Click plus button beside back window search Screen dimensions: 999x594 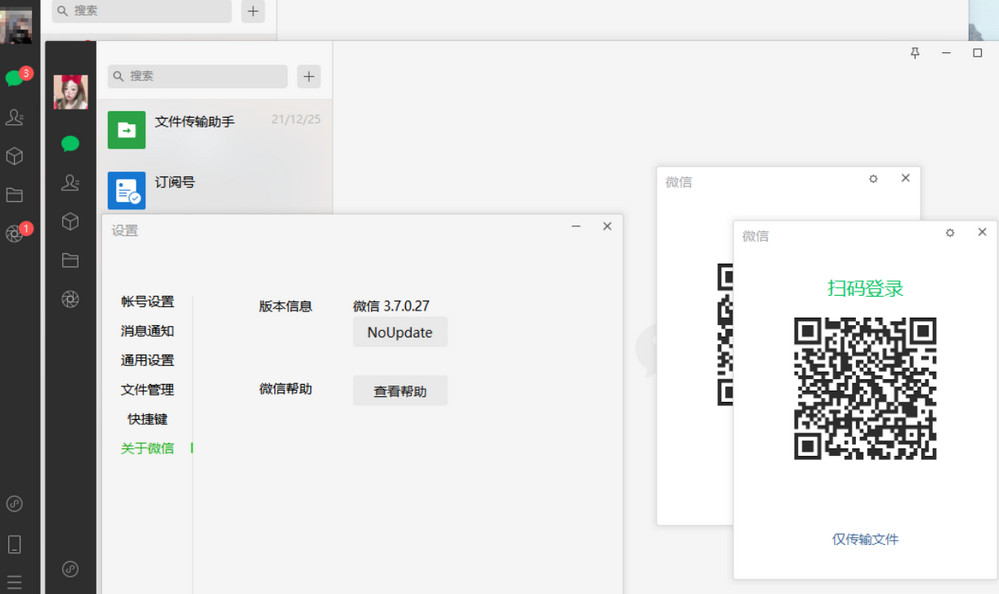(253, 11)
